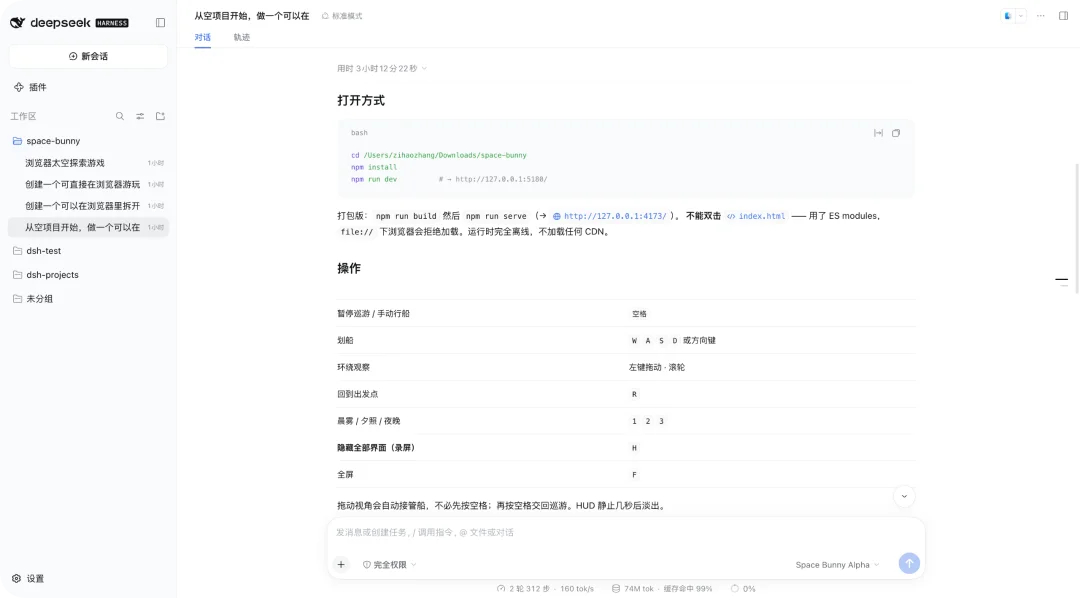Image resolution: width=1080 pixels, height=598 pixels.
Task: Click the 空格 key label
Action: [x=639, y=314]
